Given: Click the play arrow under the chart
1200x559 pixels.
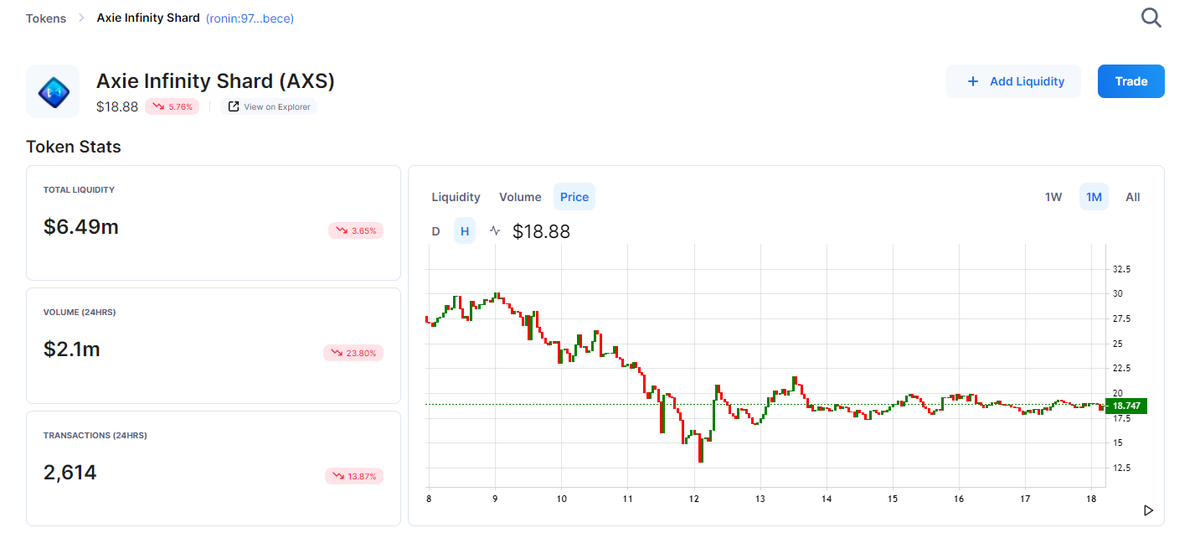Looking at the screenshot, I should tap(1148, 511).
